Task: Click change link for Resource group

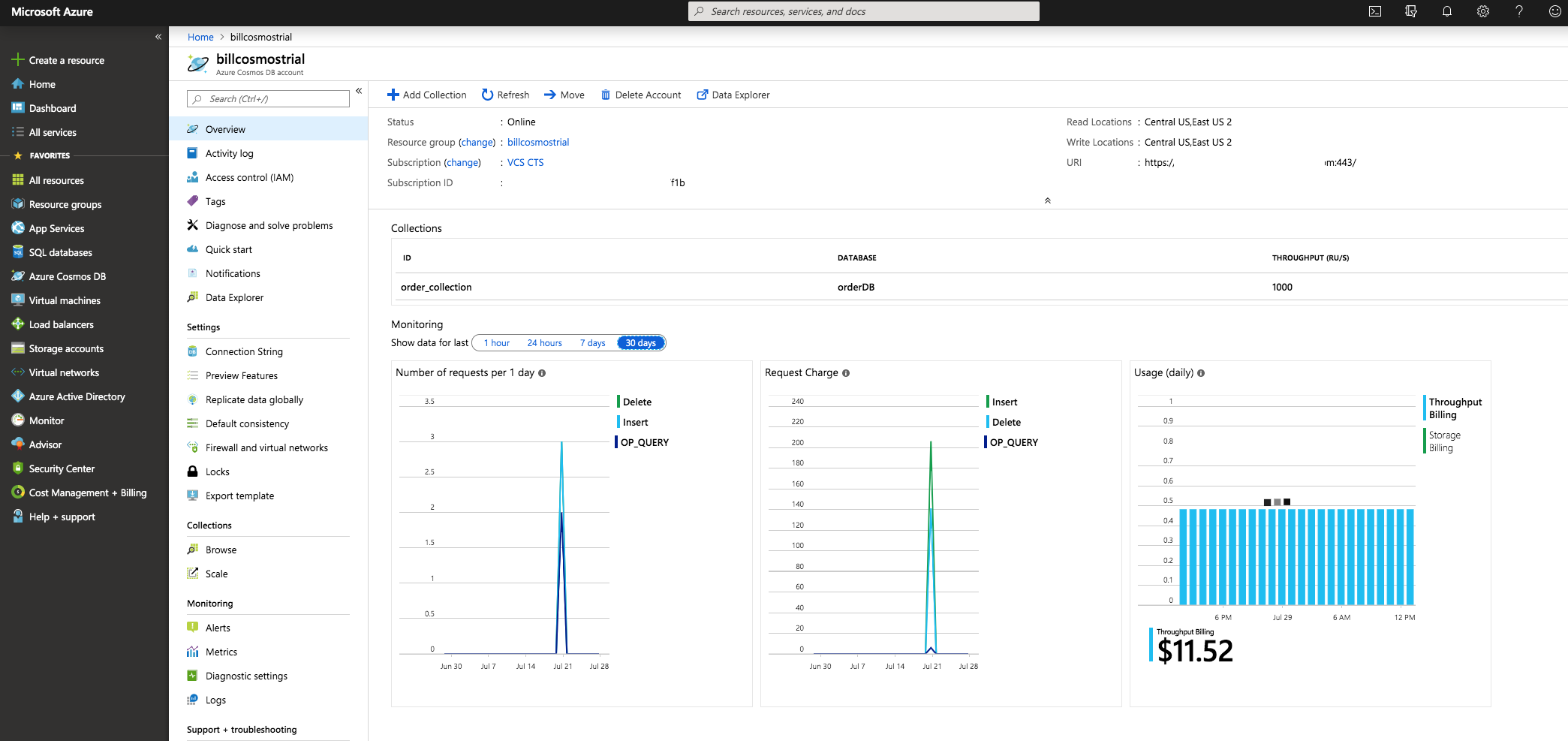Action: tap(477, 142)
